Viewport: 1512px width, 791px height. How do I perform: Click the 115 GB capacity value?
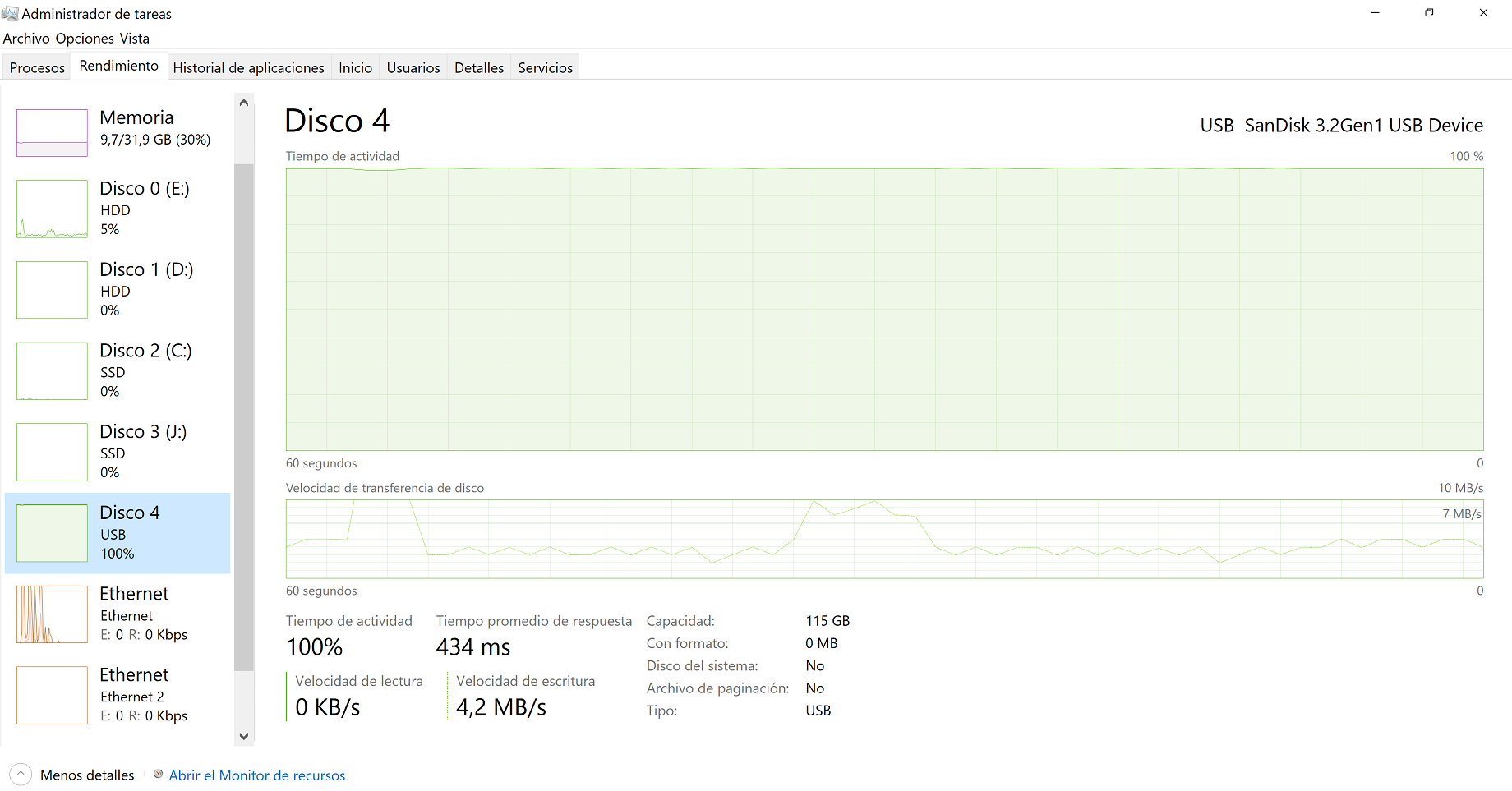(x=827, y=621)
